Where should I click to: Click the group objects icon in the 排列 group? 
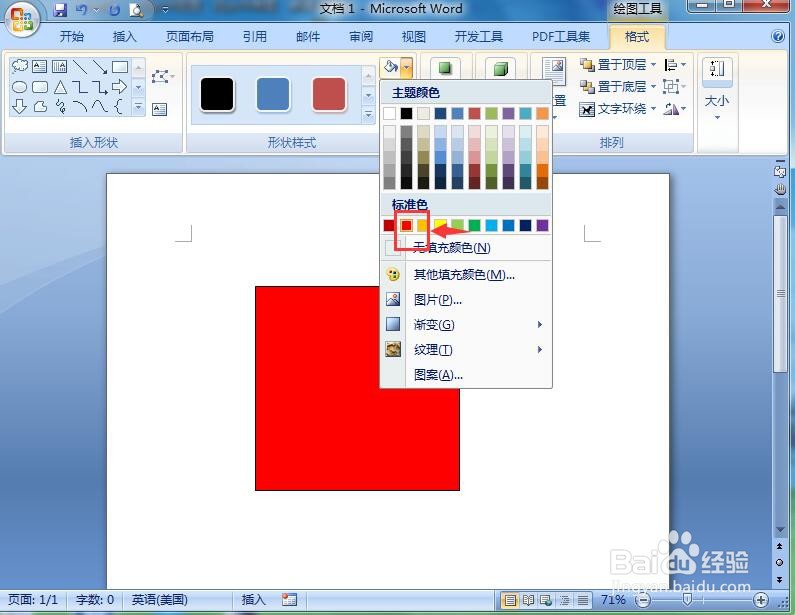point(673,87)
